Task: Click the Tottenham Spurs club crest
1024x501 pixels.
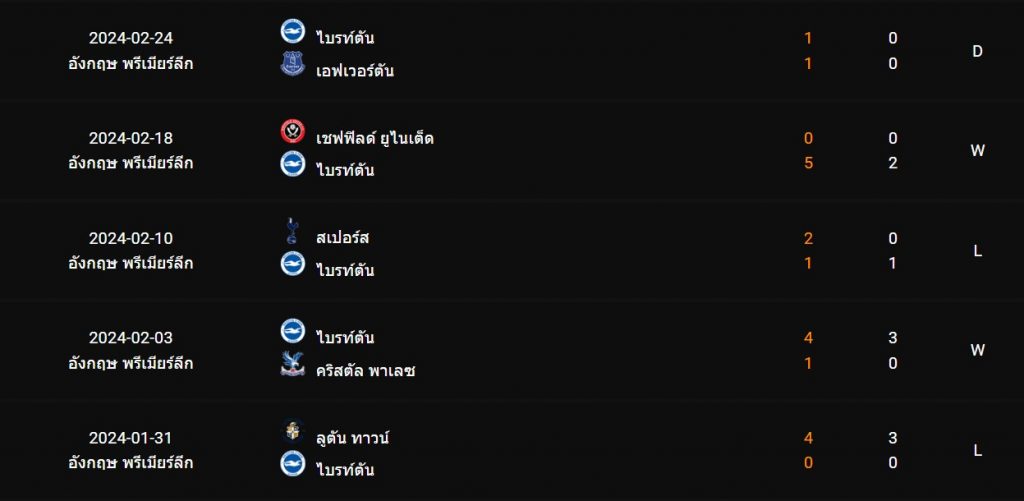Action: tap(292, 232)
